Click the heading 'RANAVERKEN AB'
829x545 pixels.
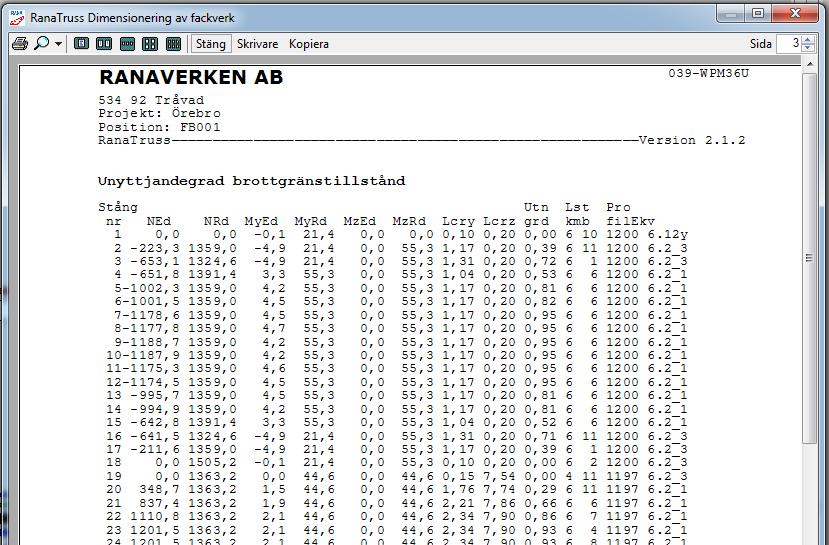coord(191,77)
